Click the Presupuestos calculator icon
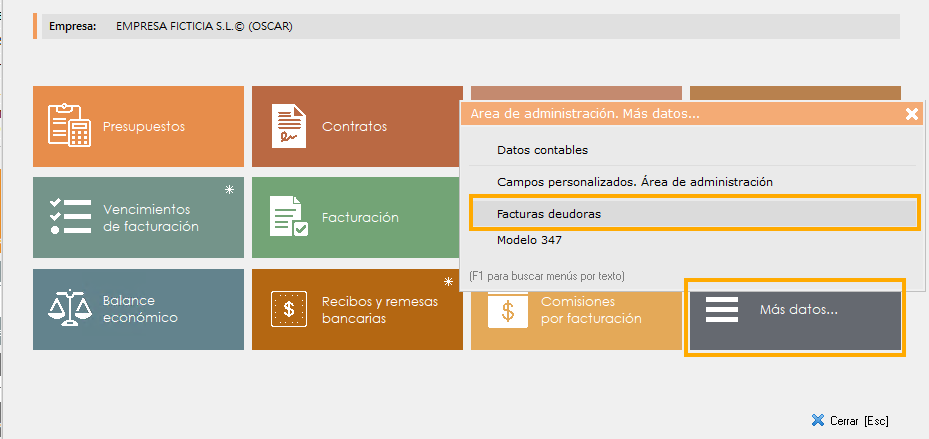This screenshot has width=929, height=439. click(70, 126)
